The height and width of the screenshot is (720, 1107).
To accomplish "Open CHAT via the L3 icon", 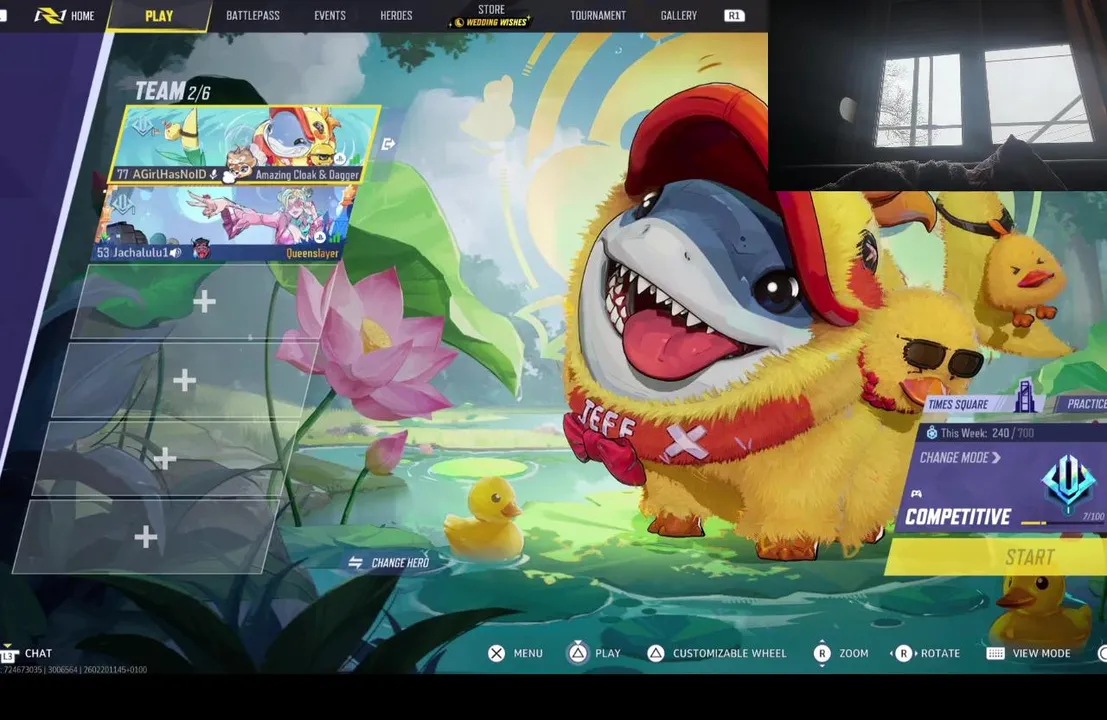I will (x=8, y=654).
